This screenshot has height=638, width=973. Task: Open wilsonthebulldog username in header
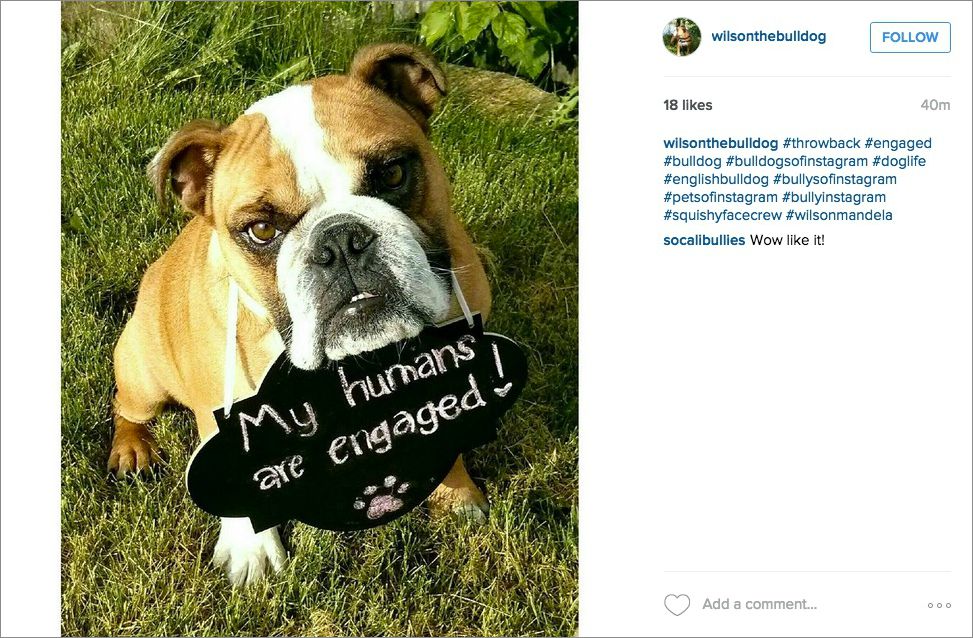[x=768, y=37]
